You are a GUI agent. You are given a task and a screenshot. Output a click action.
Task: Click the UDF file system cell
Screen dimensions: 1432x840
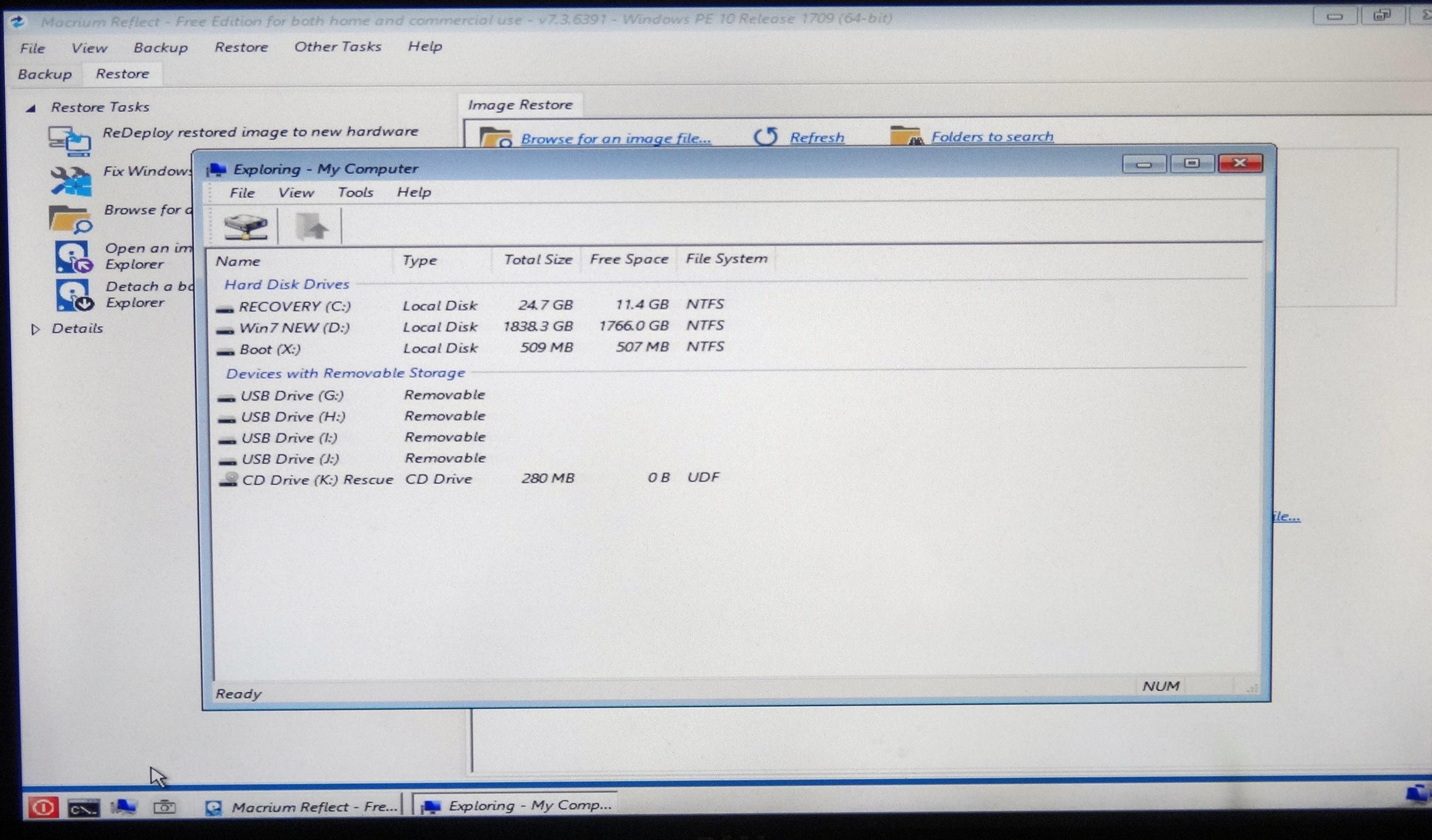tap(703, 477)
